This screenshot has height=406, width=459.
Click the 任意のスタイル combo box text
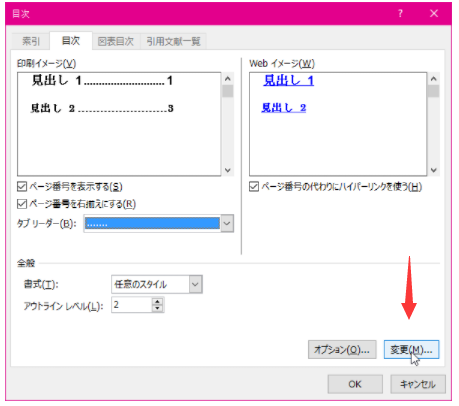[x=140, y=284]
